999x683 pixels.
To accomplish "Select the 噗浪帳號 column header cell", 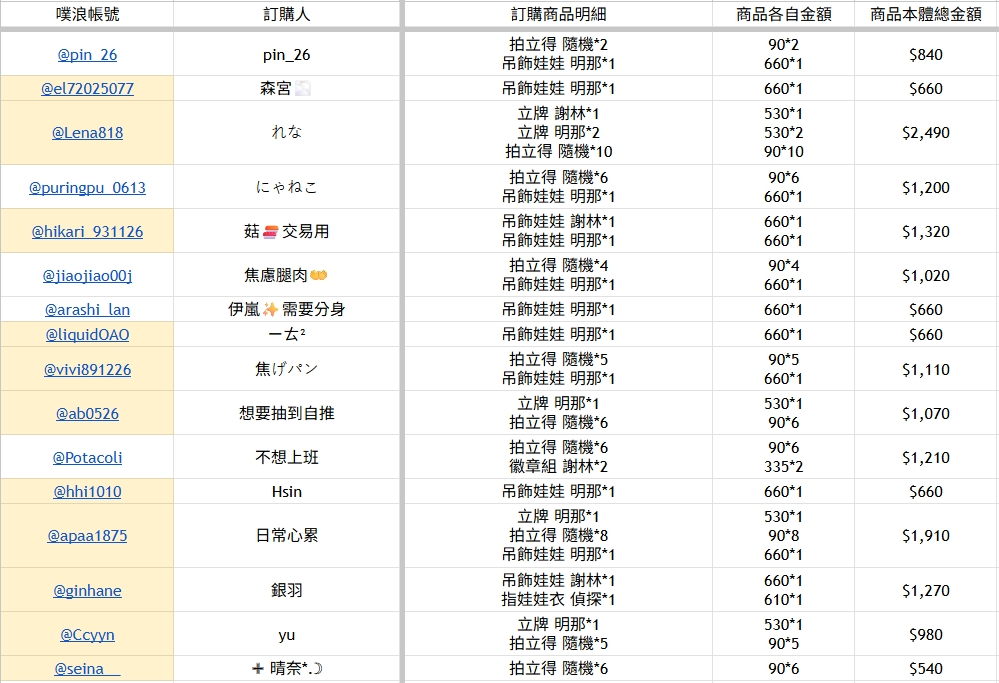I will [x=87, y=14].
